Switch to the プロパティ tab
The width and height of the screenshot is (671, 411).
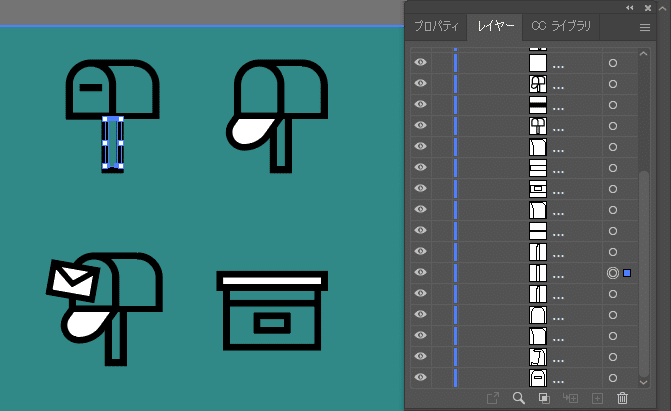tap(436, 27)
